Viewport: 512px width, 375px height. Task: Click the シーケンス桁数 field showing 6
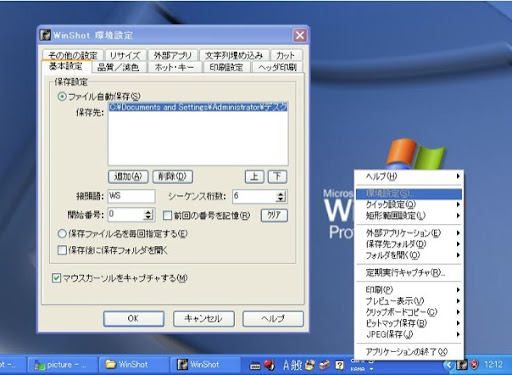tap(254, 196)
